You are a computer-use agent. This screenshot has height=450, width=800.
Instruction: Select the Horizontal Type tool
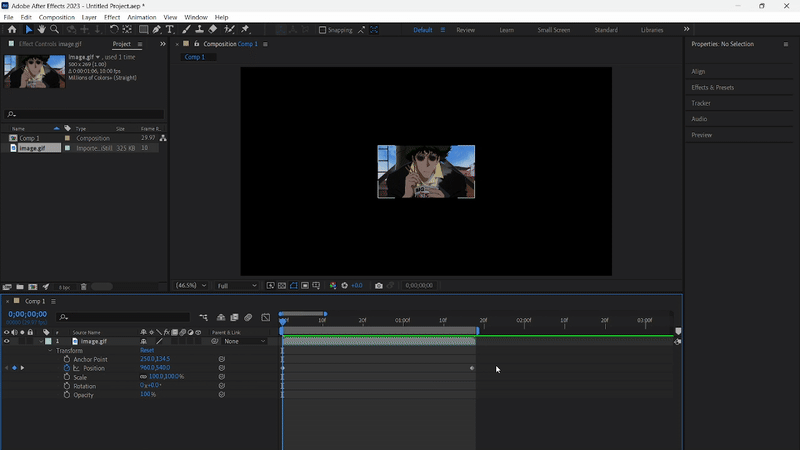pyautogui.click(x=170, y=30)
